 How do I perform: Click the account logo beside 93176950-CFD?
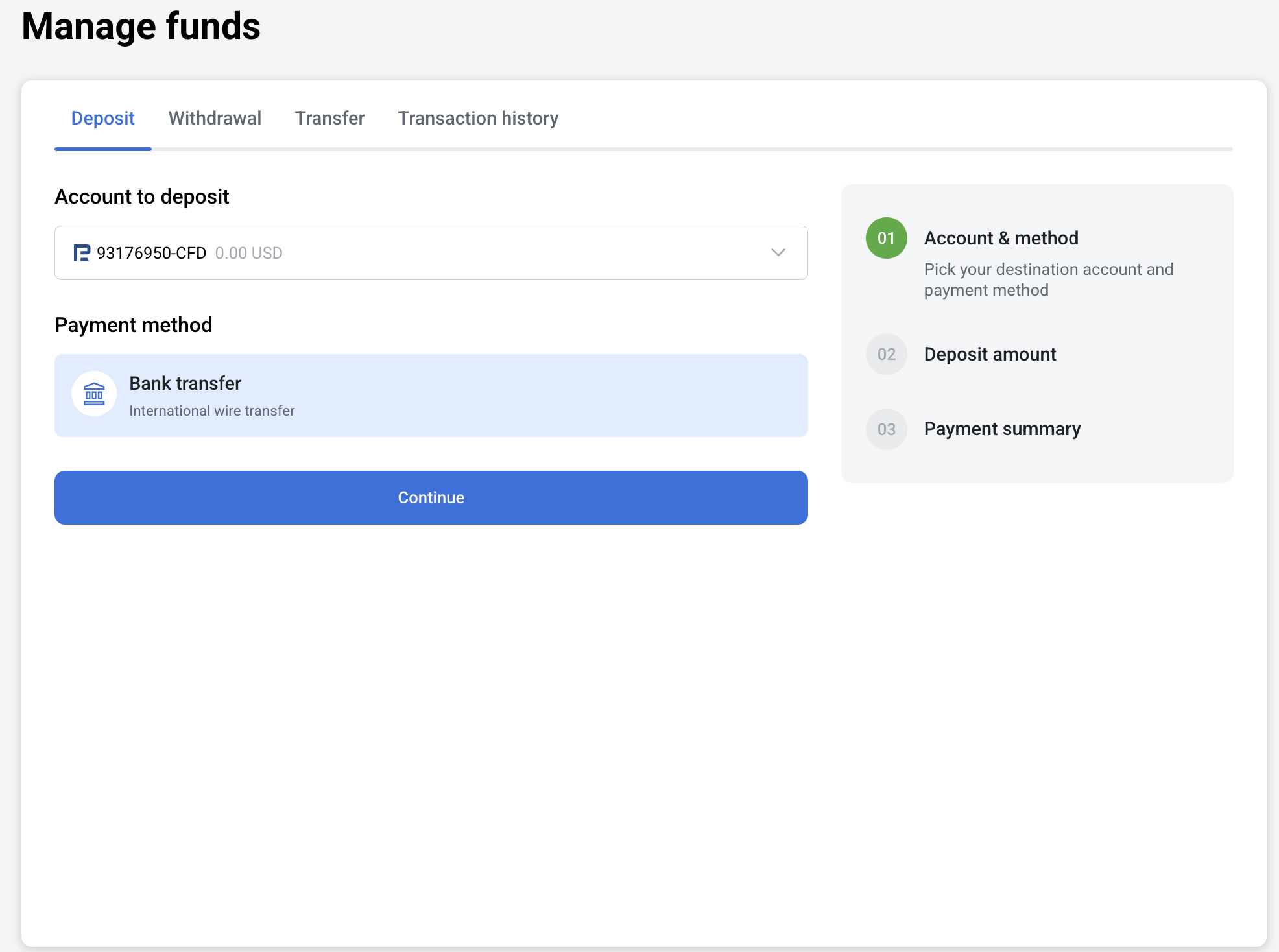point(82,253)
